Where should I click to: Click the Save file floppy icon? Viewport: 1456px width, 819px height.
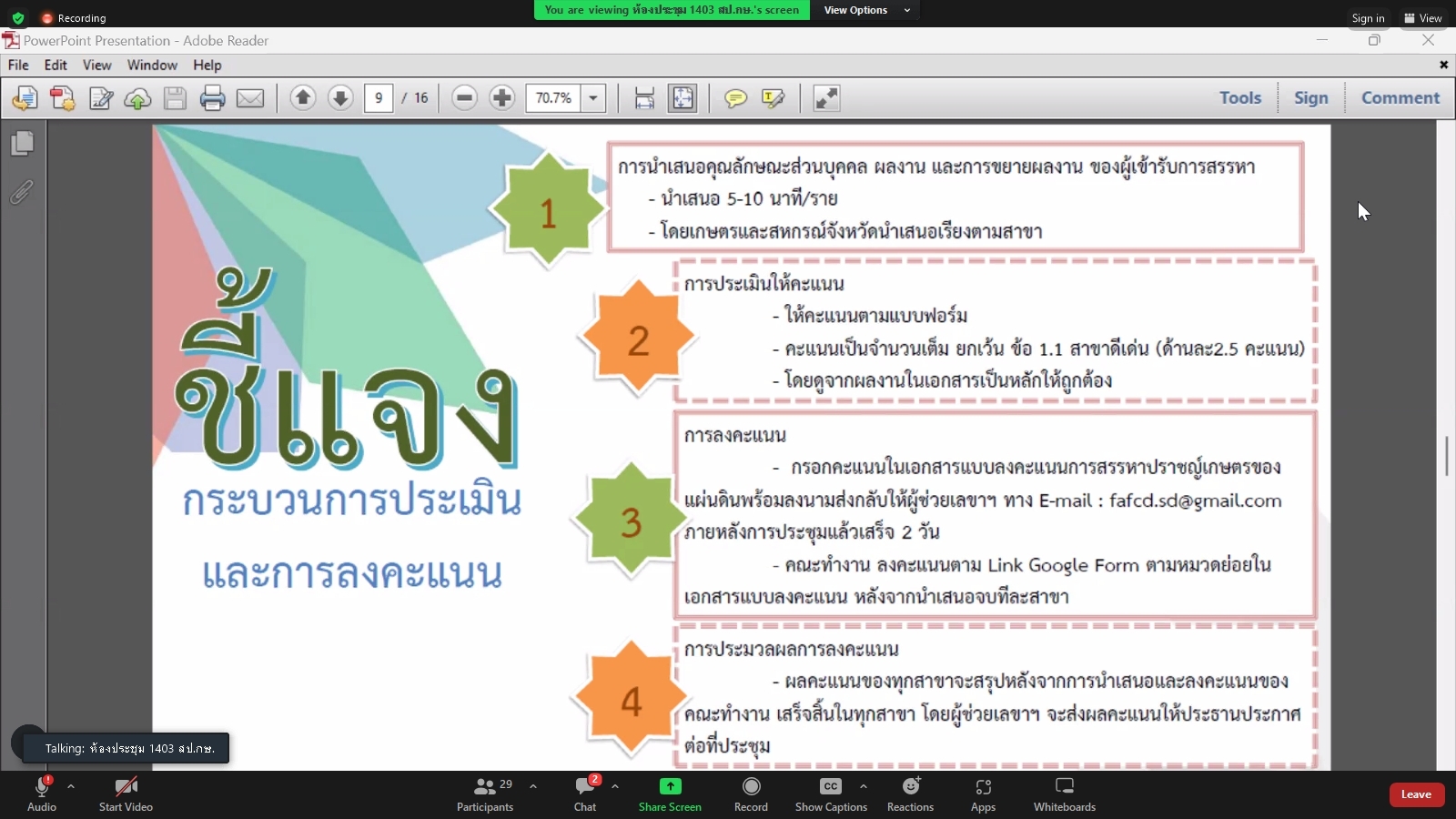coord(175,98)
